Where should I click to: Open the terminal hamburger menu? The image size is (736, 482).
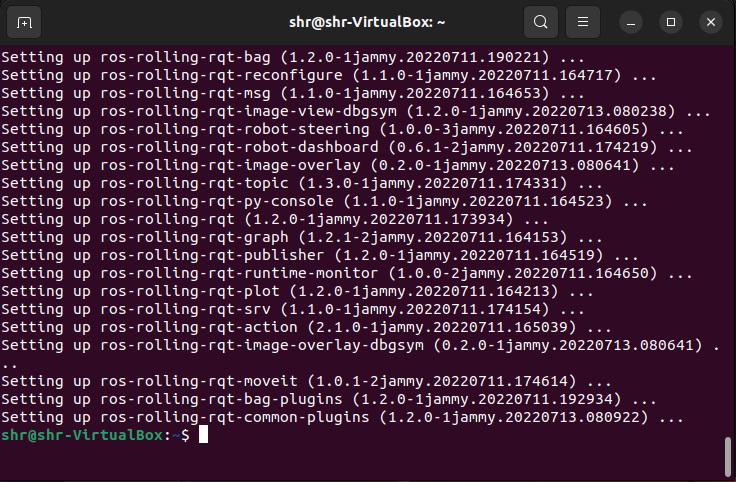[583, 22]
